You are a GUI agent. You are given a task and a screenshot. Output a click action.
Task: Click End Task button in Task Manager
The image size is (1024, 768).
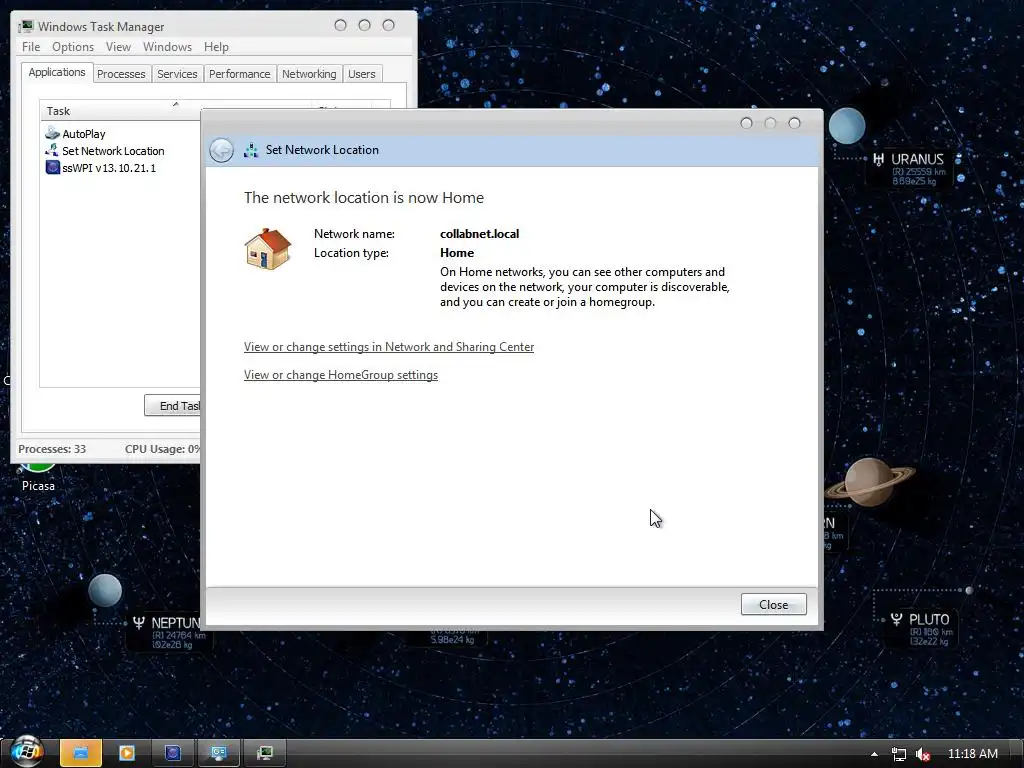coord(172,406)
